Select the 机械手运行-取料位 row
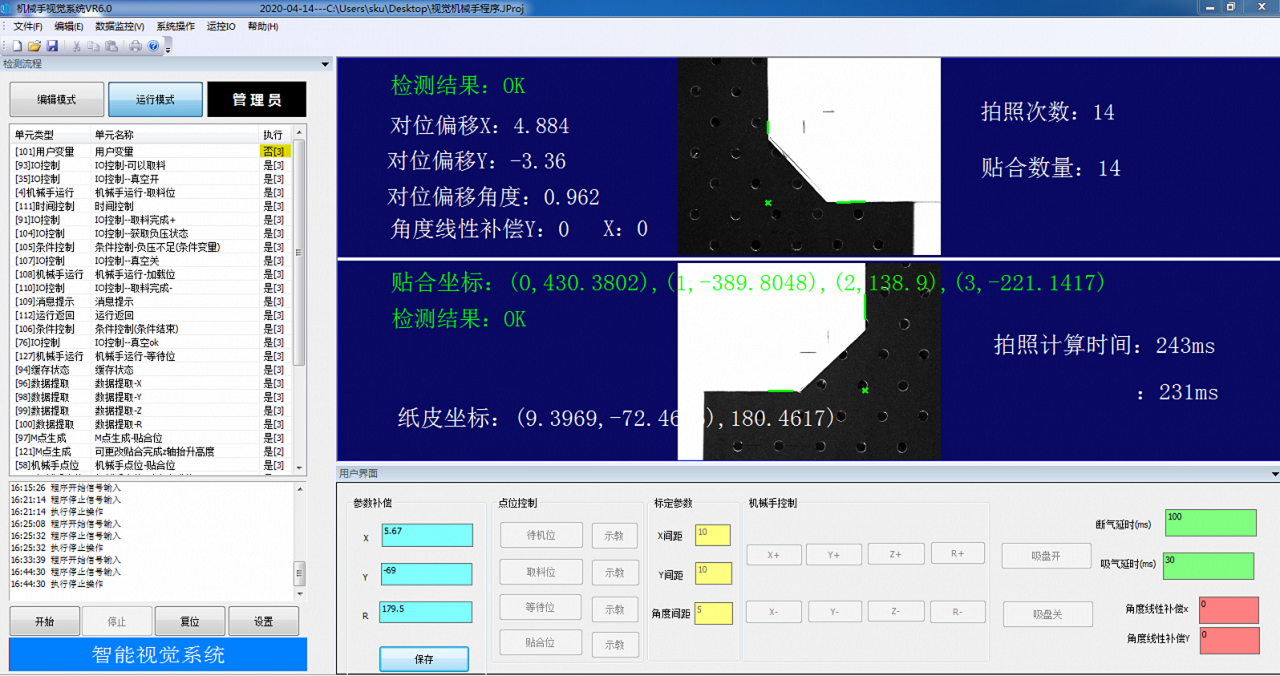The height and width of the screenshot is (676, 1280). (x=152, y=192)
